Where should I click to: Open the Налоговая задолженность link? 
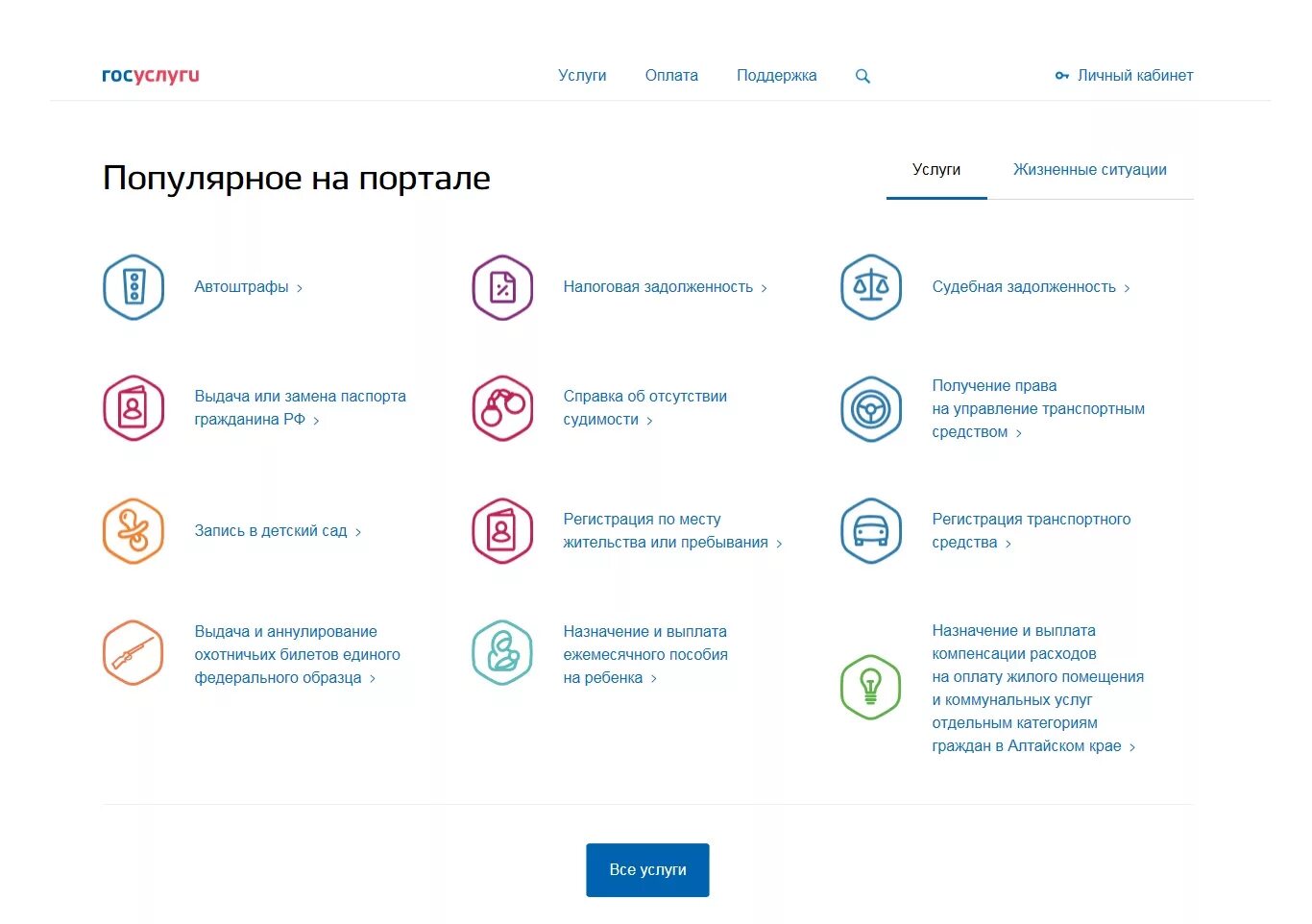point(658,287)
